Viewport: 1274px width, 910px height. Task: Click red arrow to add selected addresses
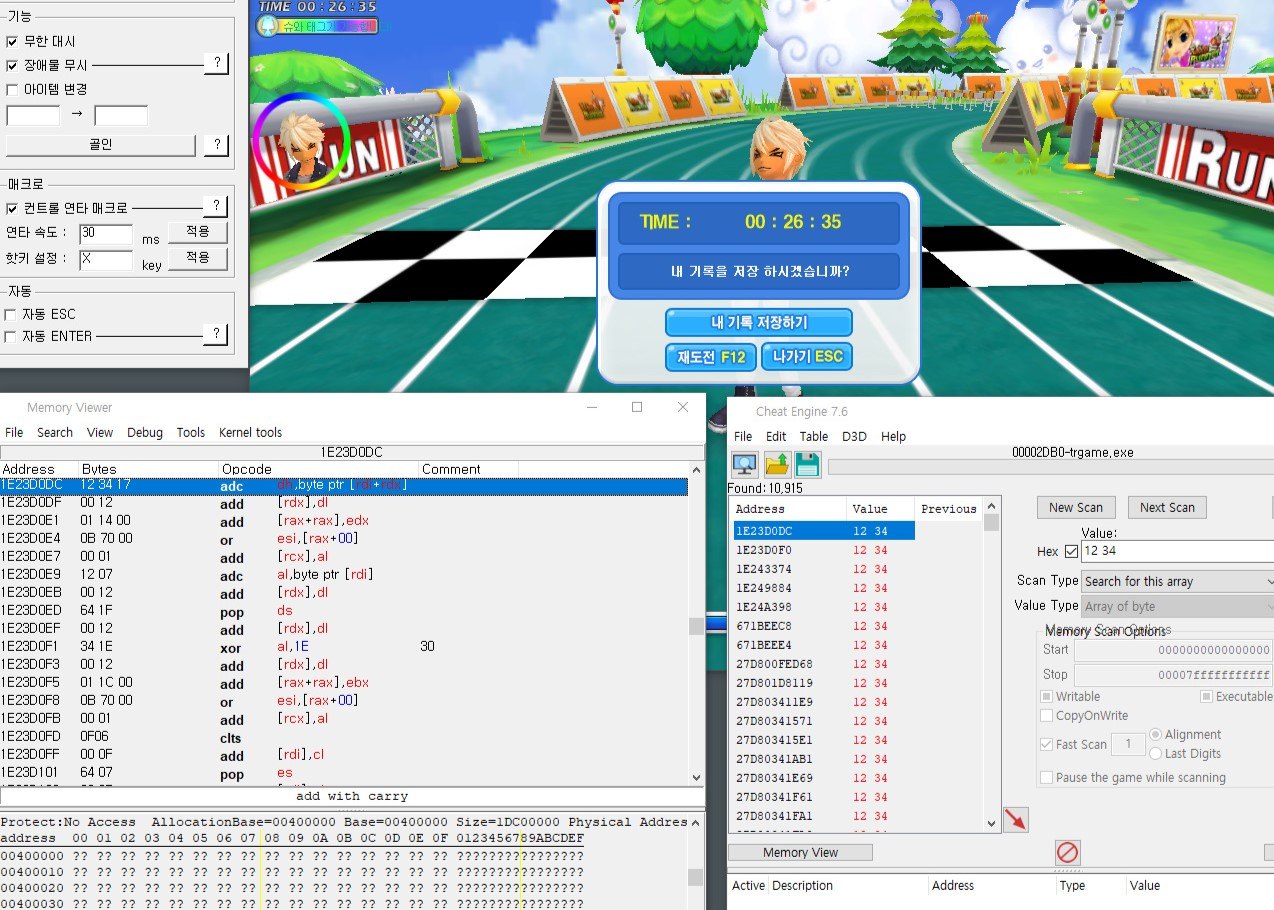click(x=1015, y=821)
